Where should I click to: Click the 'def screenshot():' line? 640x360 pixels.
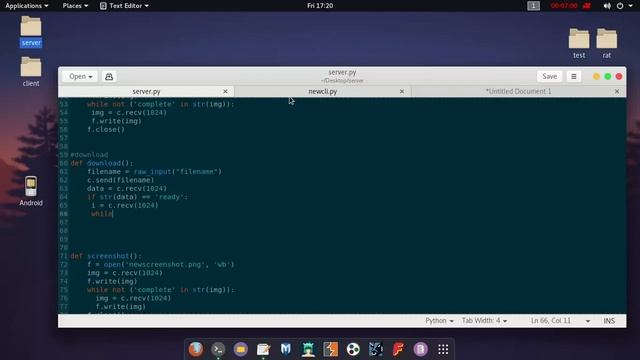(106, 256)
